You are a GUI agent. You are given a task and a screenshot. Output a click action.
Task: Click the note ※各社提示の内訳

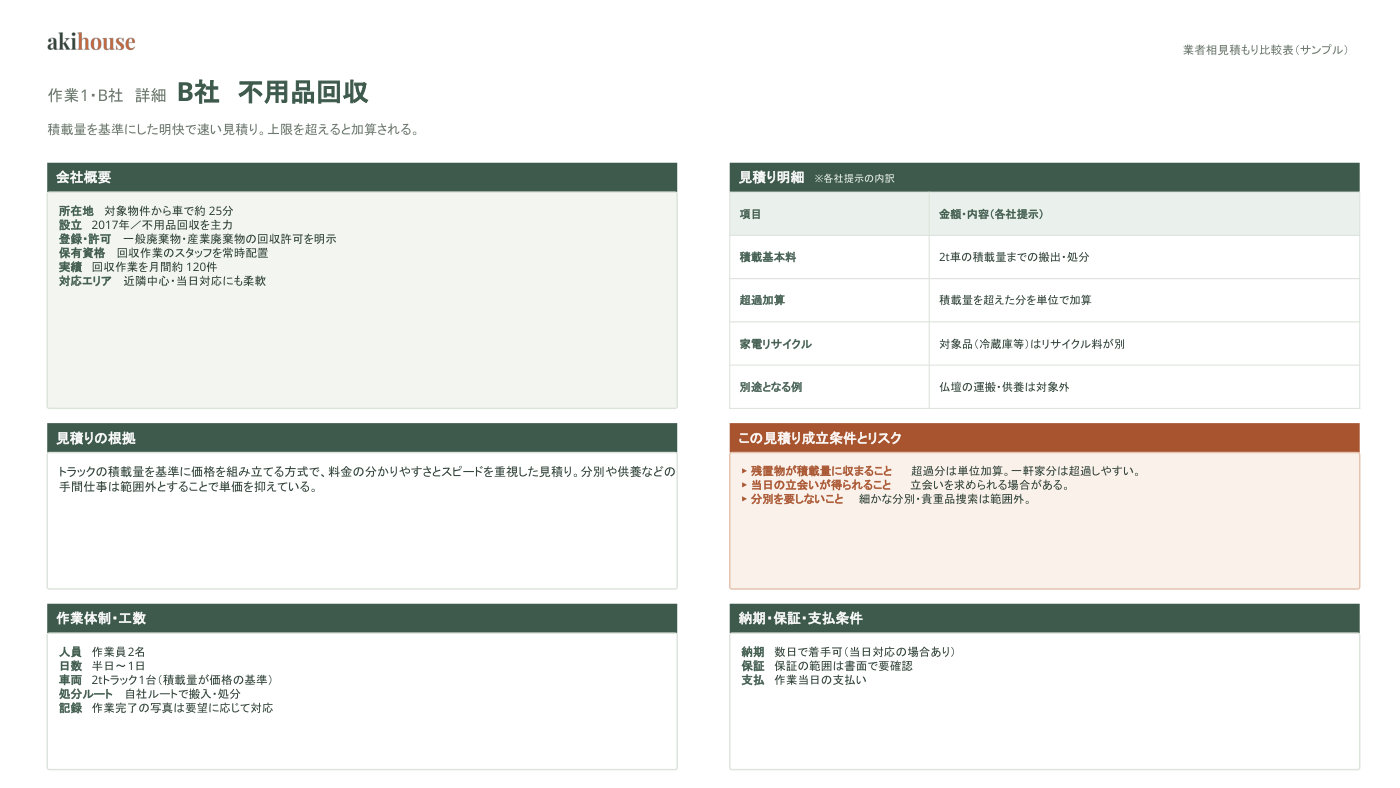[x=854, y=179]
